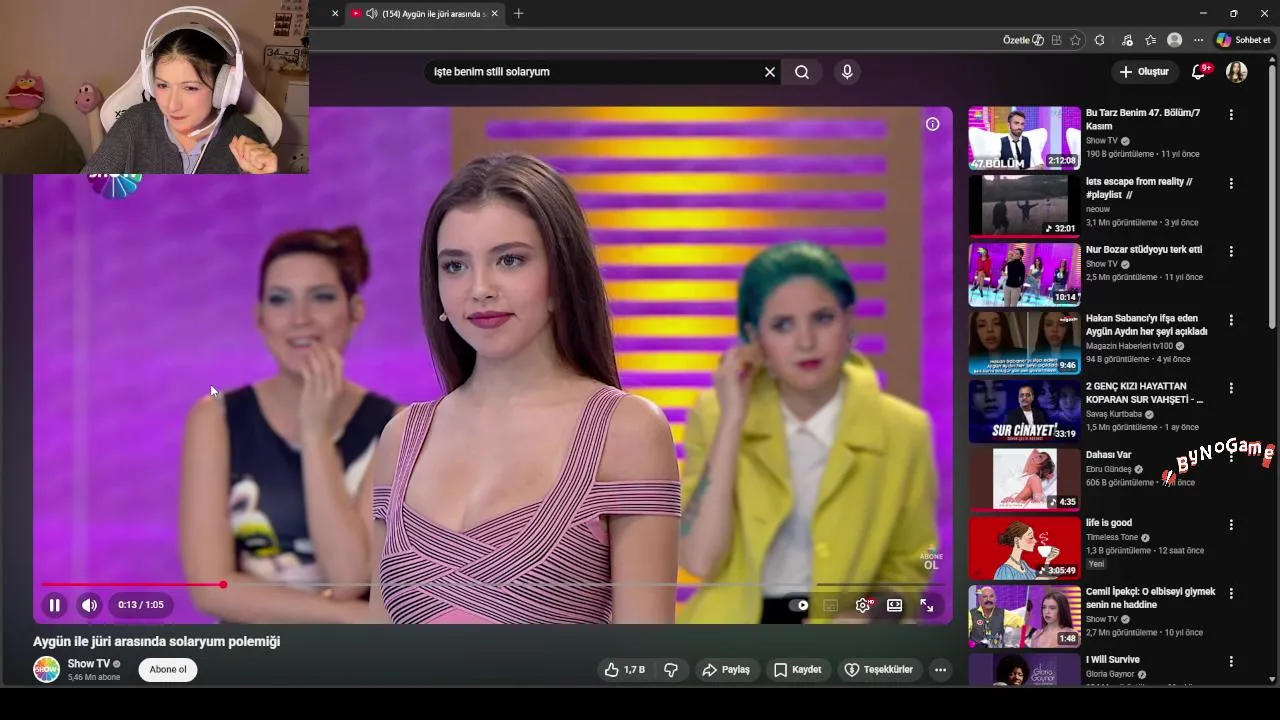Pause the playing video
Viewport: 1280px width, 720px height.
tap(55, 605)
